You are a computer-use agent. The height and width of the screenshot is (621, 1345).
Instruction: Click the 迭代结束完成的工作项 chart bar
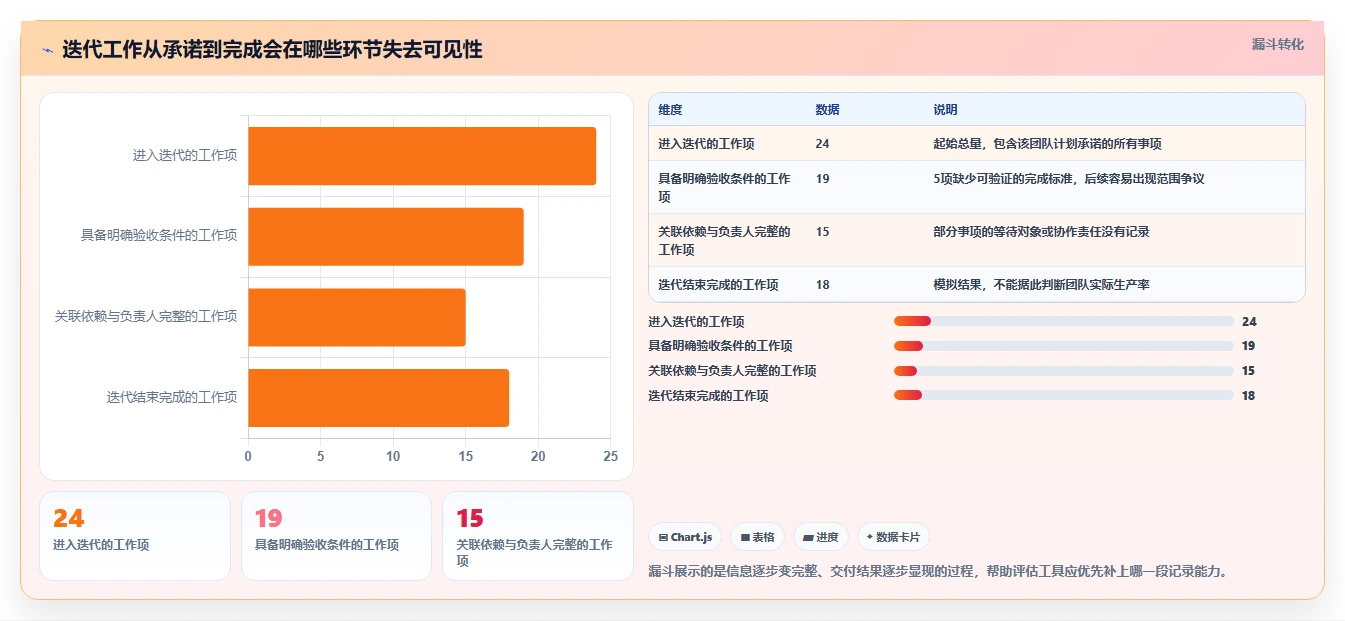(379, 398)
